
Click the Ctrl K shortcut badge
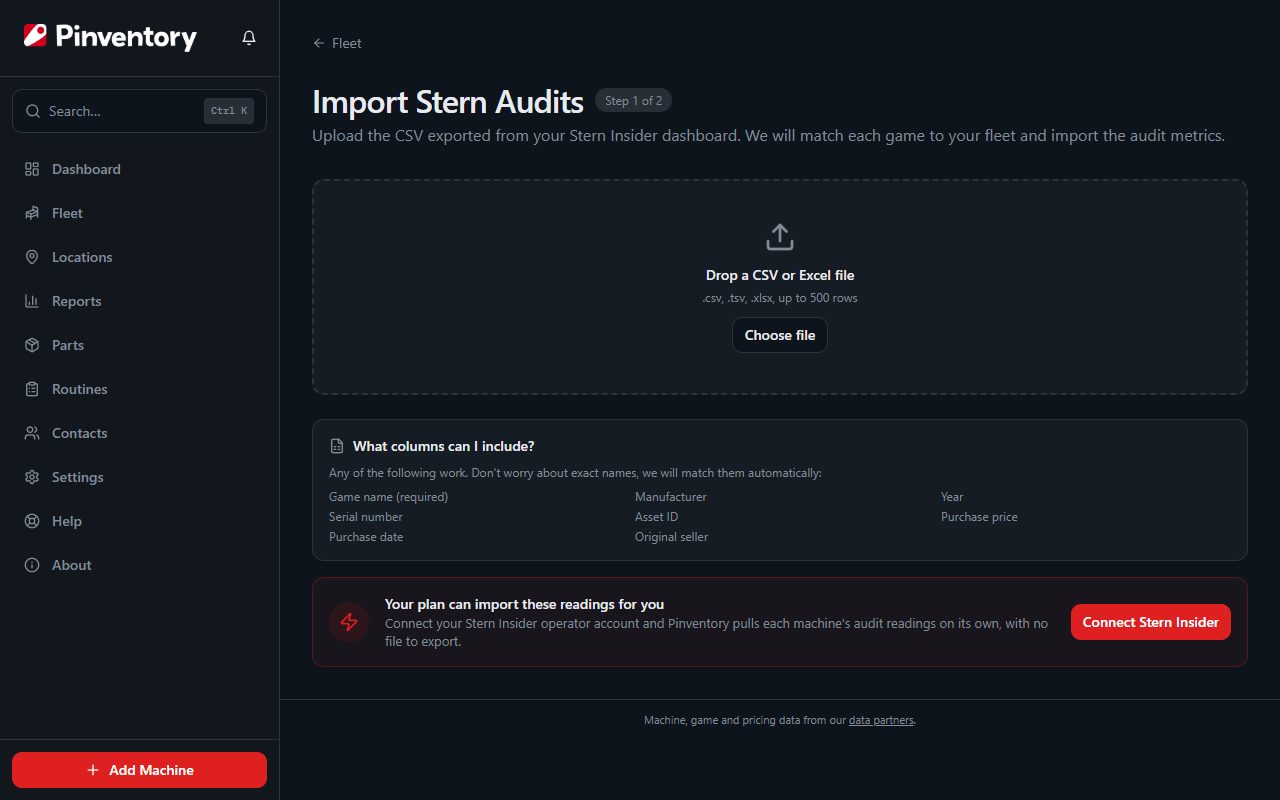[x=229, y=111]
